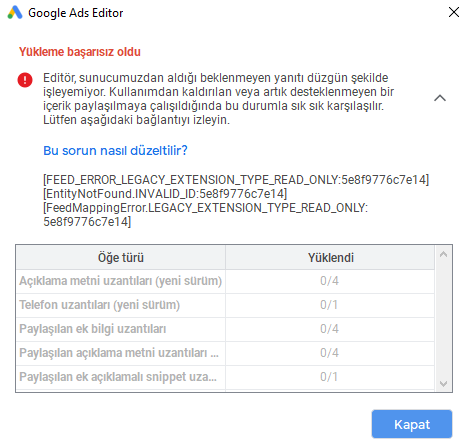
Task: Click the table's vertical scrollbar track
Action: pyautogui.click(x=443, y=319)
